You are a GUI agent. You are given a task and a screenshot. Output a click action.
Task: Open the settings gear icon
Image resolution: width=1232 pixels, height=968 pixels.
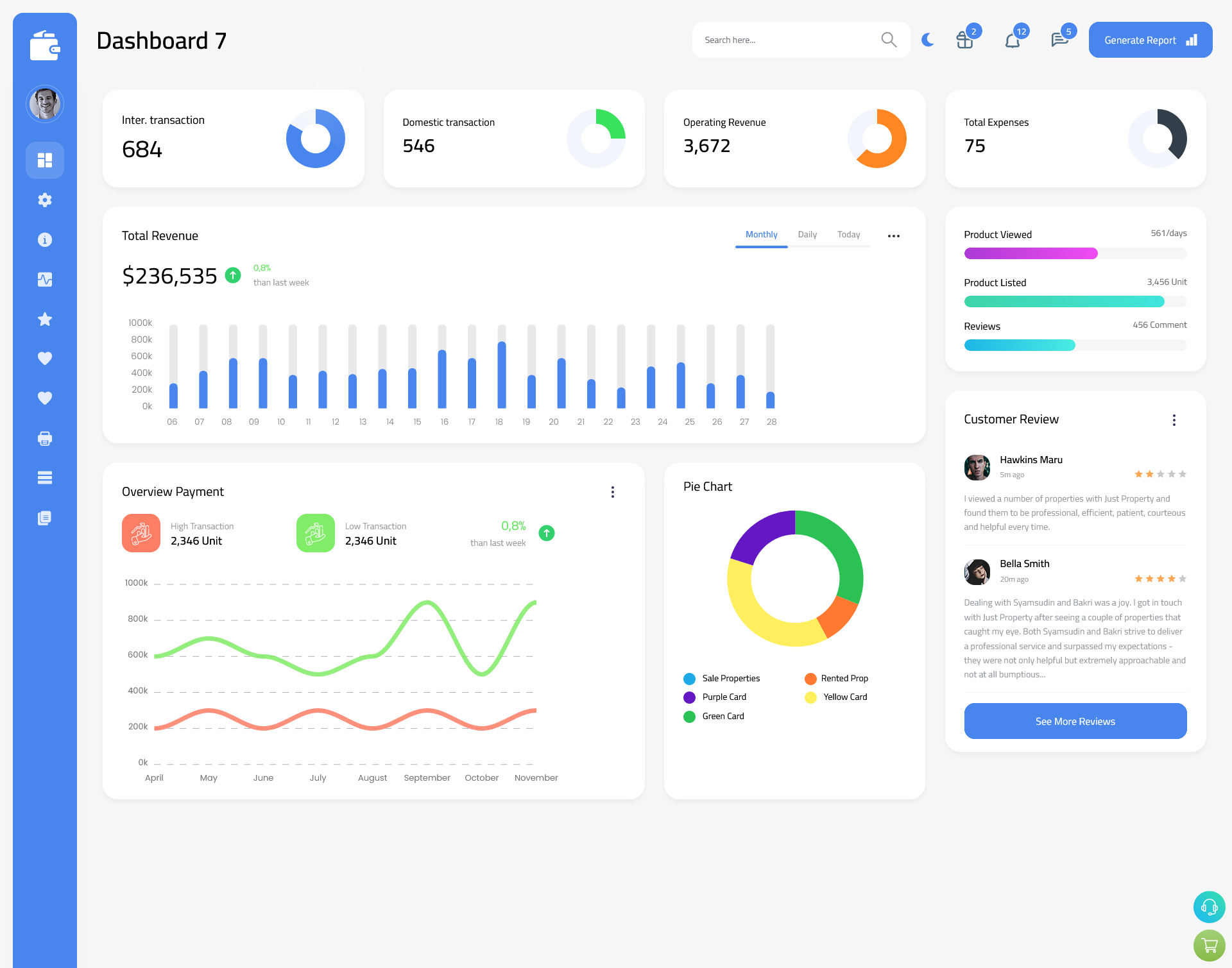click(45, 200)
